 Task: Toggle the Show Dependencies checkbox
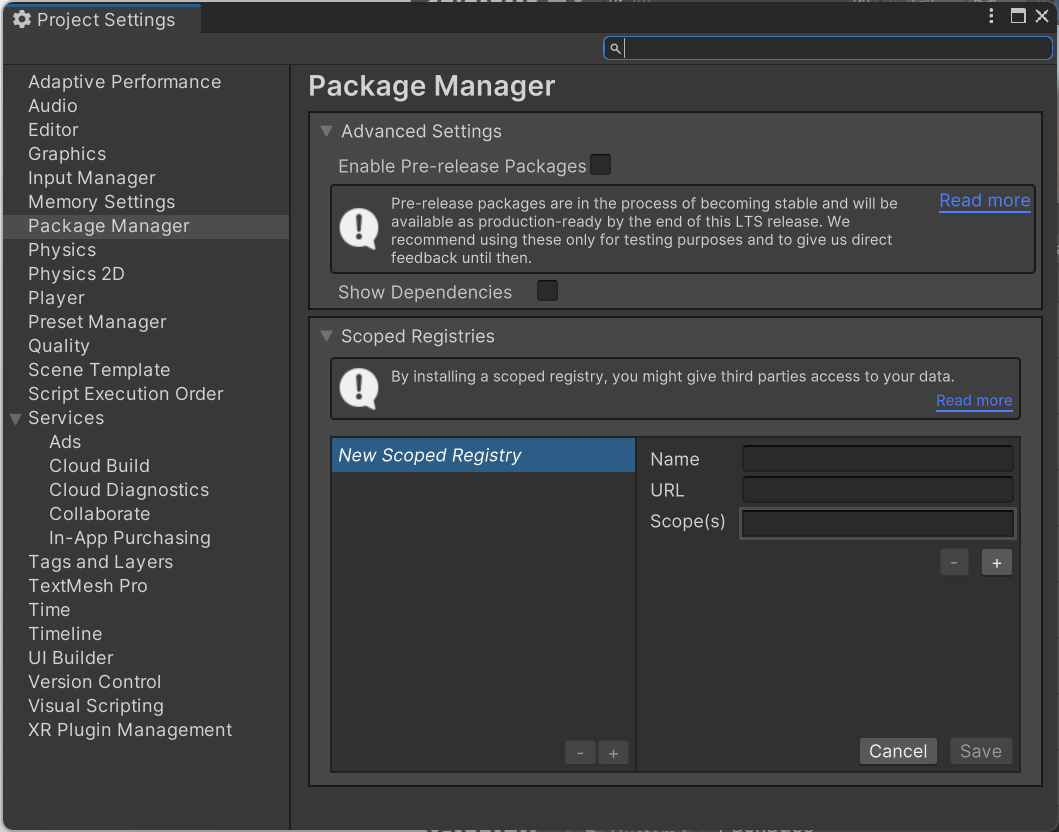547,291
